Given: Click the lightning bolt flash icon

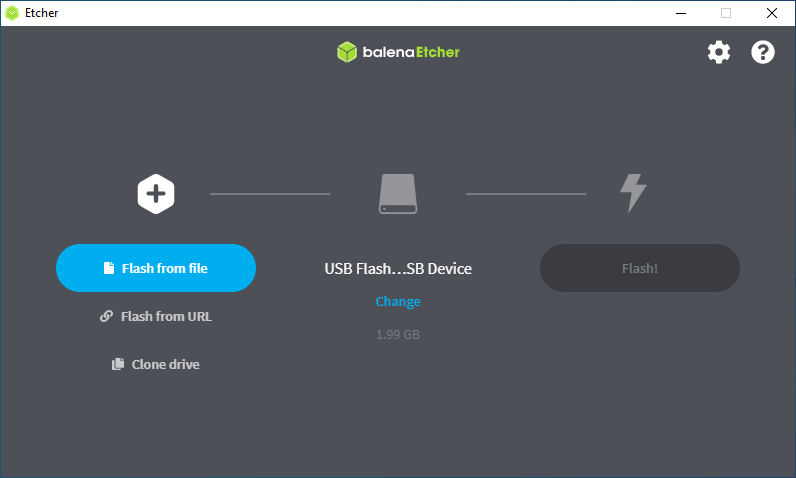Looking at the screenshot, I should click(633, 193).
